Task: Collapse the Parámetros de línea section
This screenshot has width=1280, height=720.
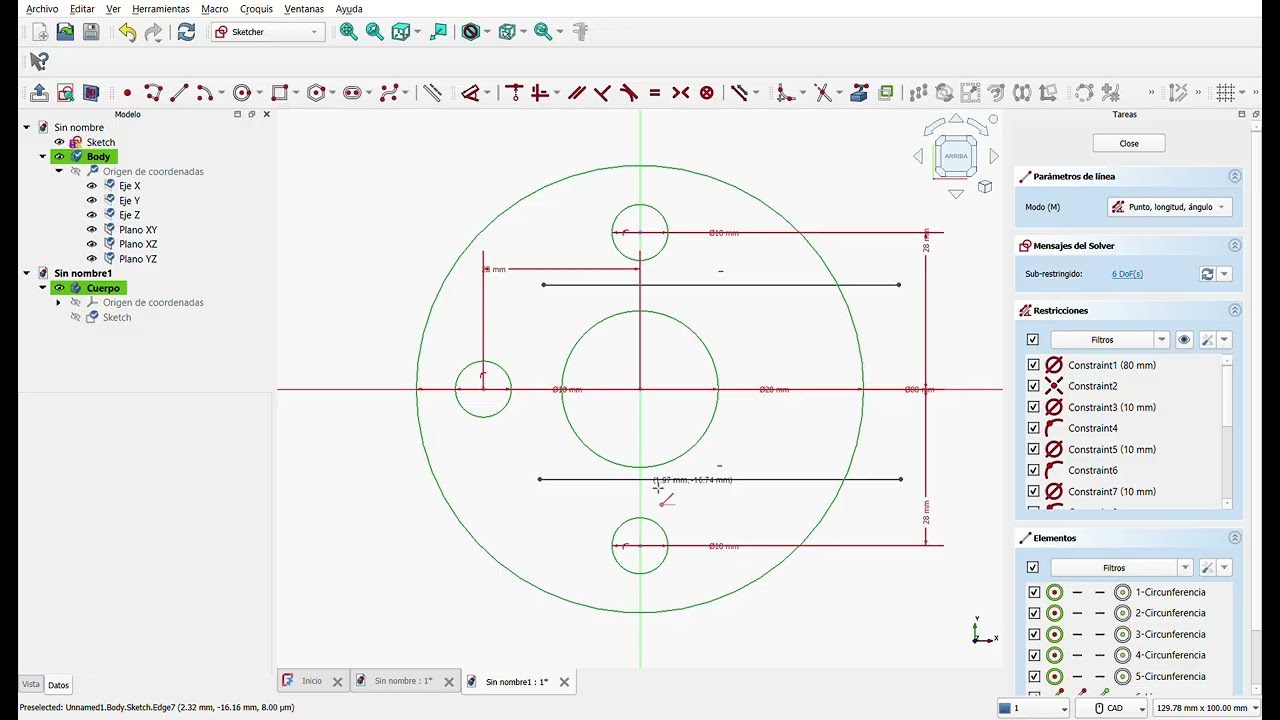Action: click(x=1234, y=176)
